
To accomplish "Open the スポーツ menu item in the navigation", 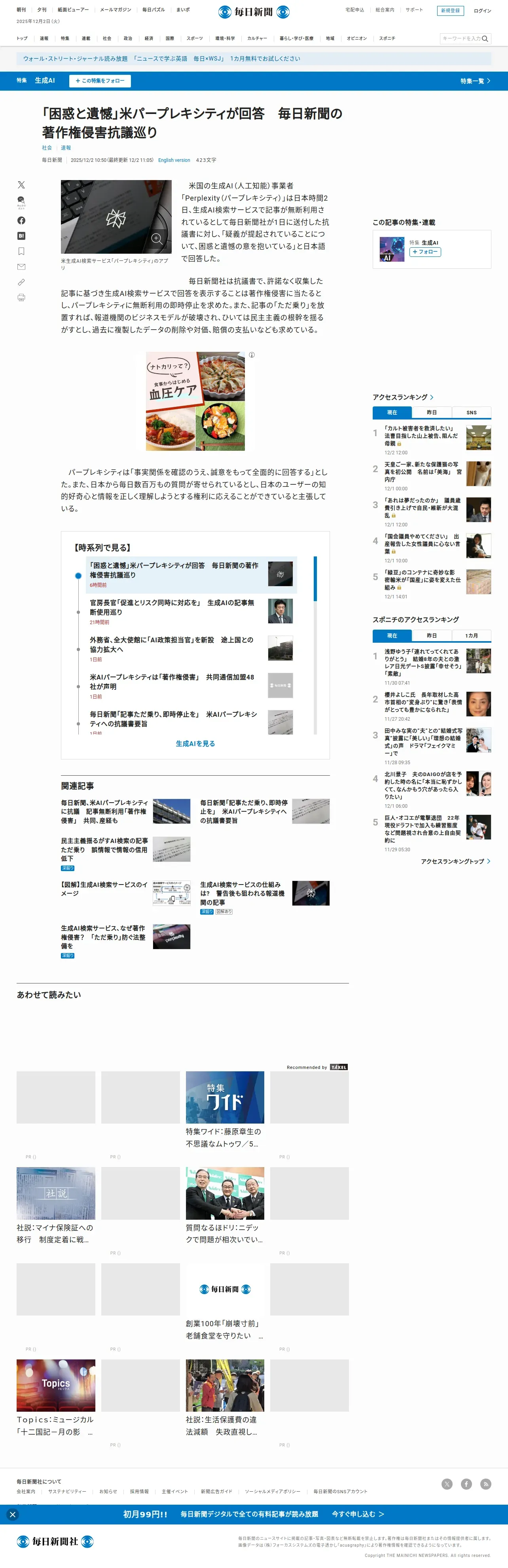I will tap(195, 38).
